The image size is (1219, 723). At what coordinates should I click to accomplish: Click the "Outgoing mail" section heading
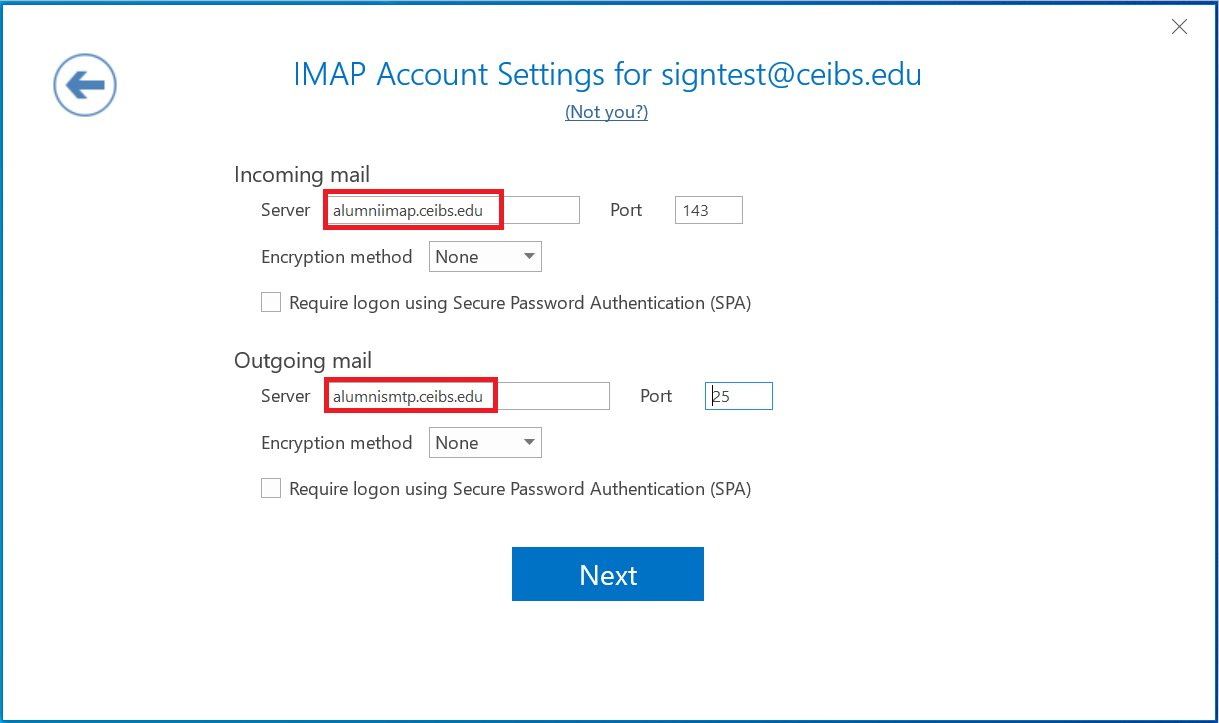tap(303, 360)
